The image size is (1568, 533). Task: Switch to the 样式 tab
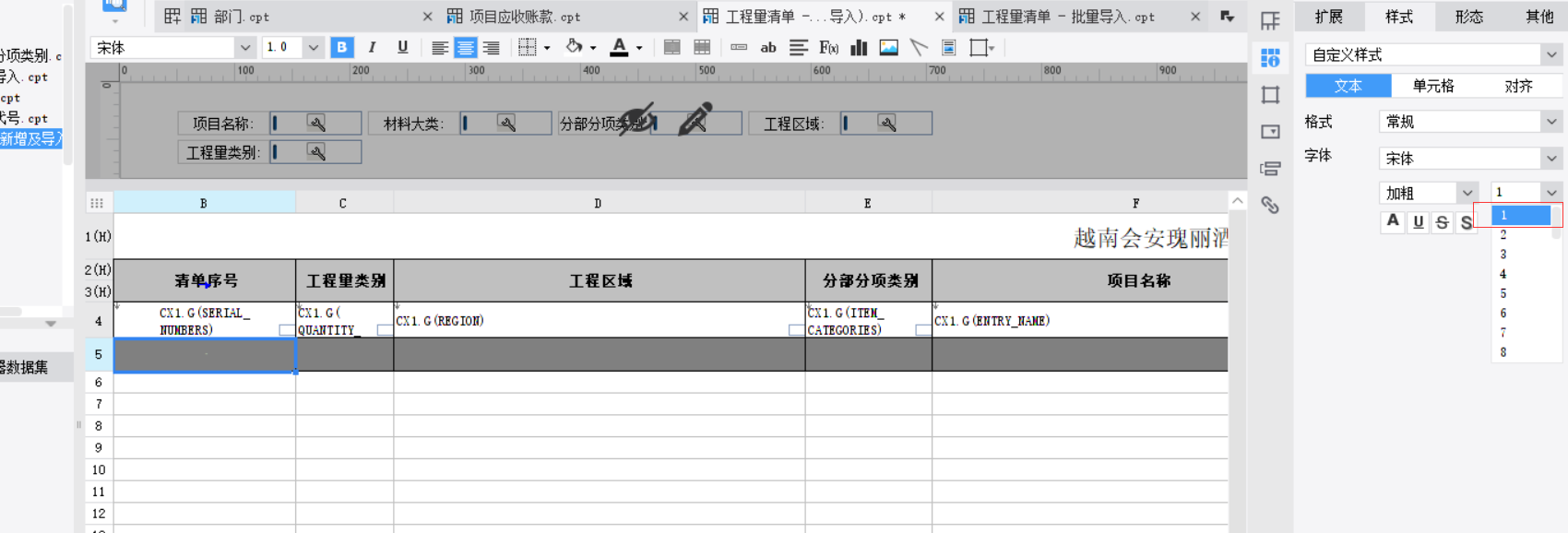pos(1398,17)
